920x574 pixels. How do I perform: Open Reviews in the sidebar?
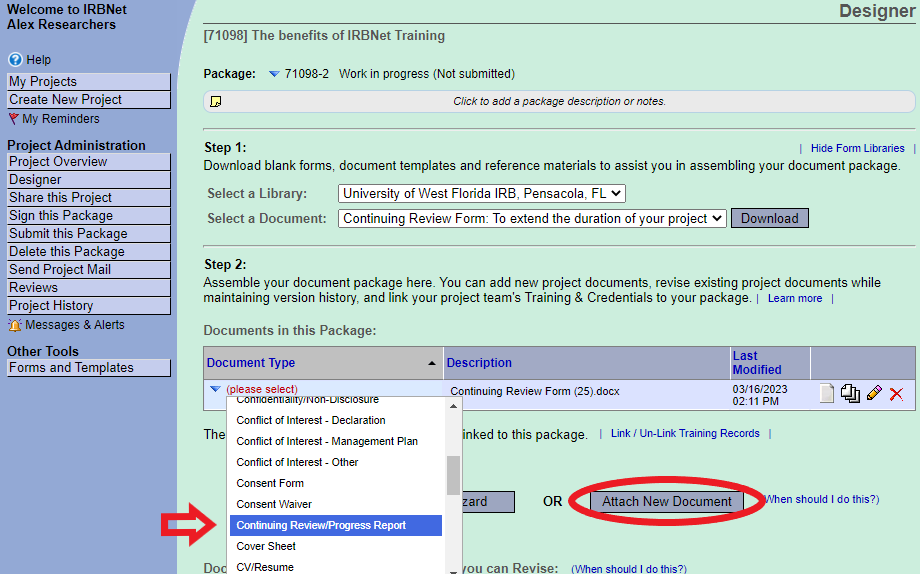tap(89, 288)
